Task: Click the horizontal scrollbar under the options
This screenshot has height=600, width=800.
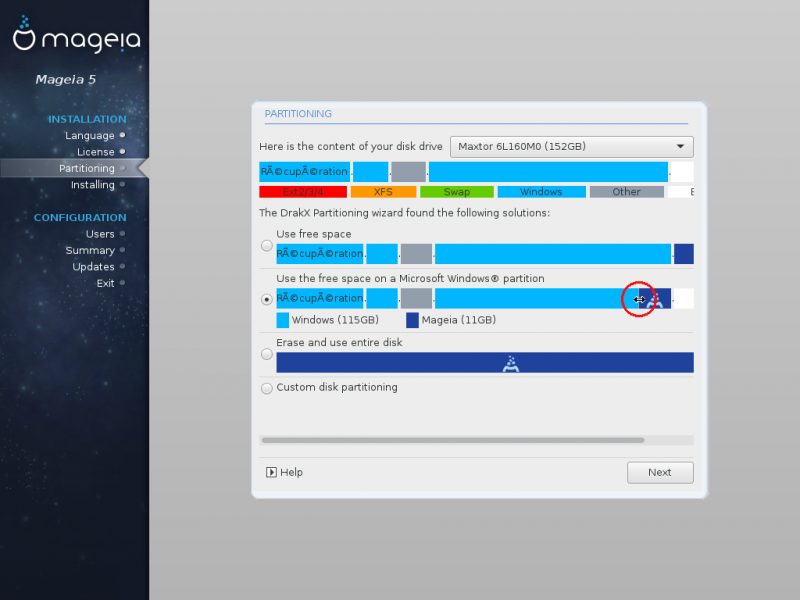Action: click(452, 439)
